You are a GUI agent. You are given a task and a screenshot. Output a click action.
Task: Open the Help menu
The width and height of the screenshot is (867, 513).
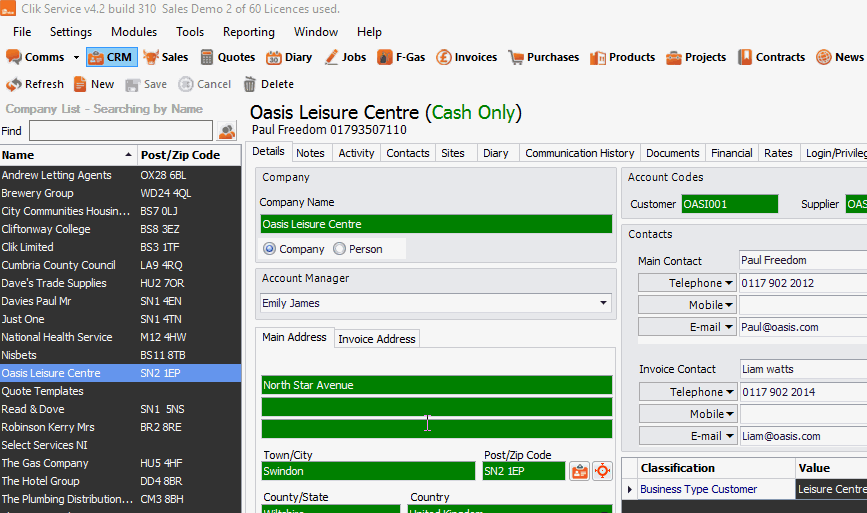tap(369, 32)
